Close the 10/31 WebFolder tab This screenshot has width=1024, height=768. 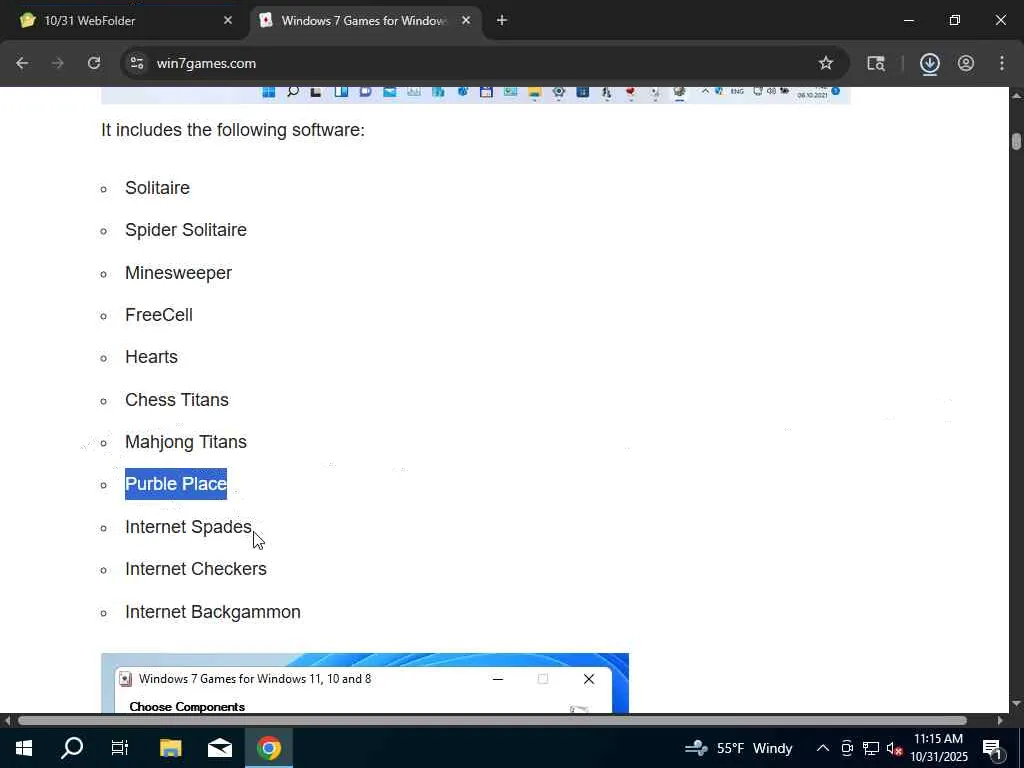click(228, 20)
